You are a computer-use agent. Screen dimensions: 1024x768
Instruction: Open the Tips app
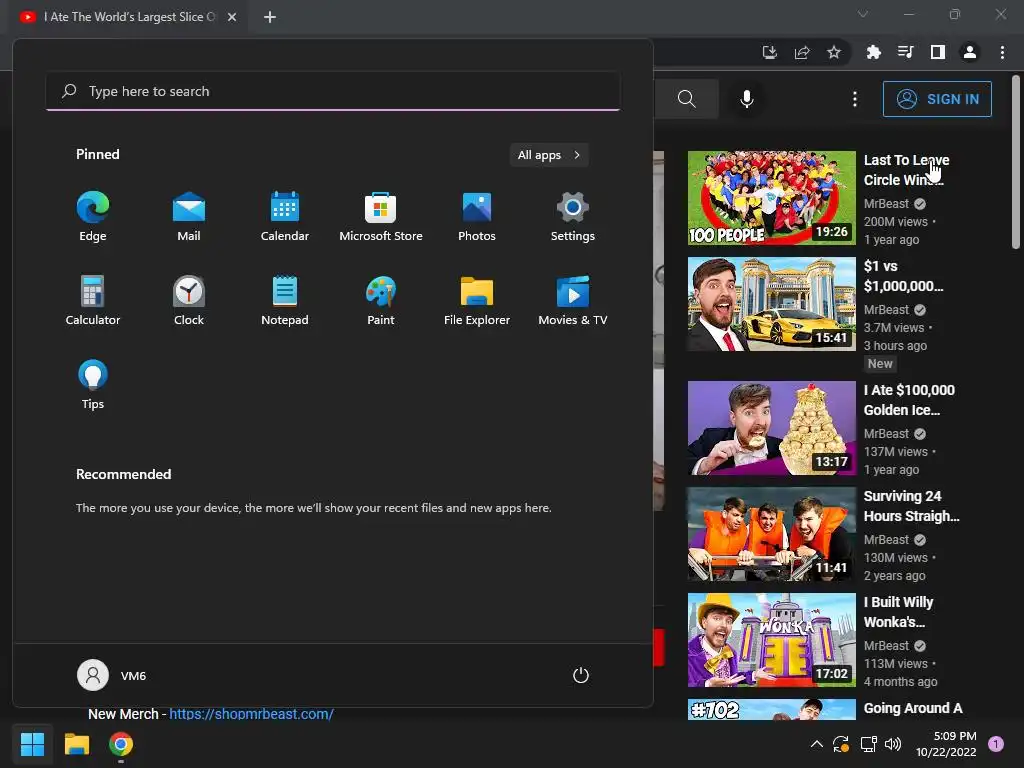pyautogui.click(x=93, y=385)
